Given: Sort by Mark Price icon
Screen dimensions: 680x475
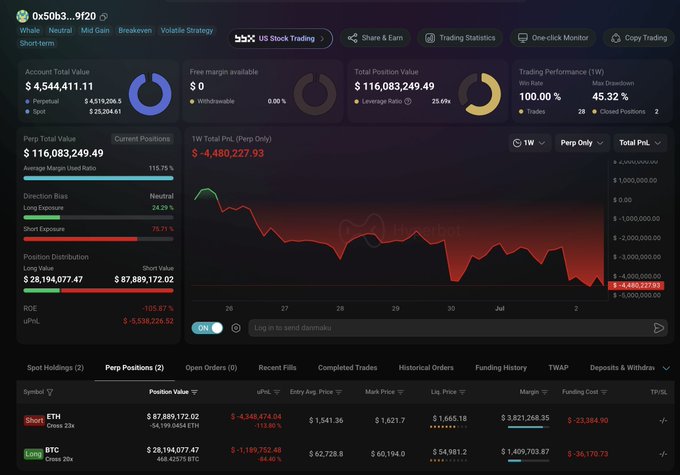Looking at the screenshot, I should [400, 392].
